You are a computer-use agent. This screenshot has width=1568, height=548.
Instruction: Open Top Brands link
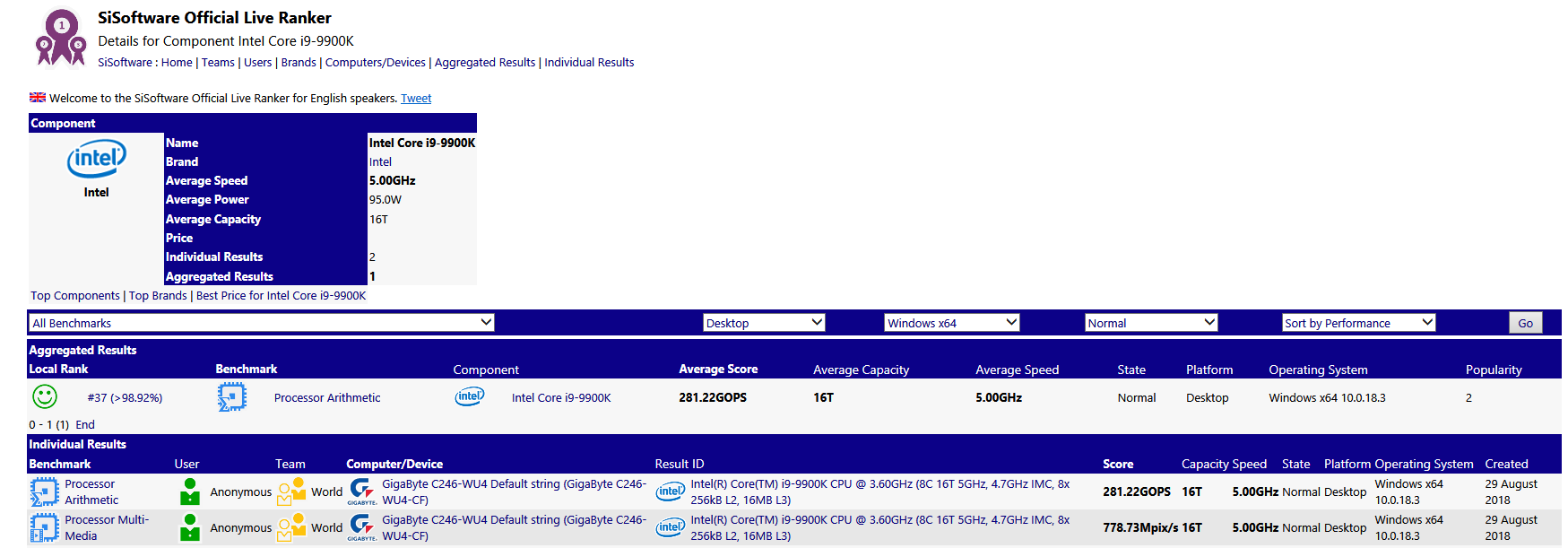coord(158,296)
